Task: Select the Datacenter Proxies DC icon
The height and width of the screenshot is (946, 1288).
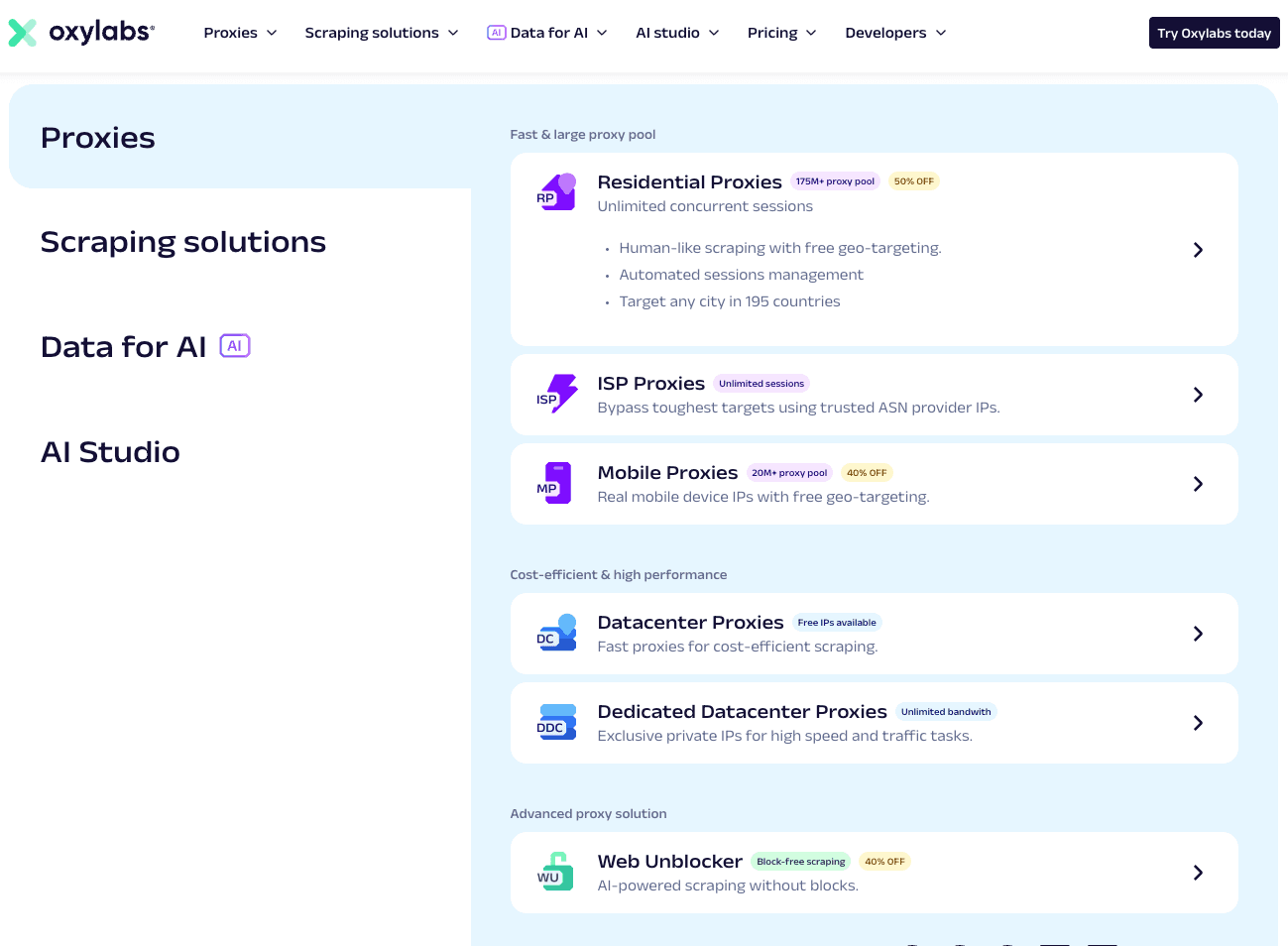Action: click(x=556, y=633)
